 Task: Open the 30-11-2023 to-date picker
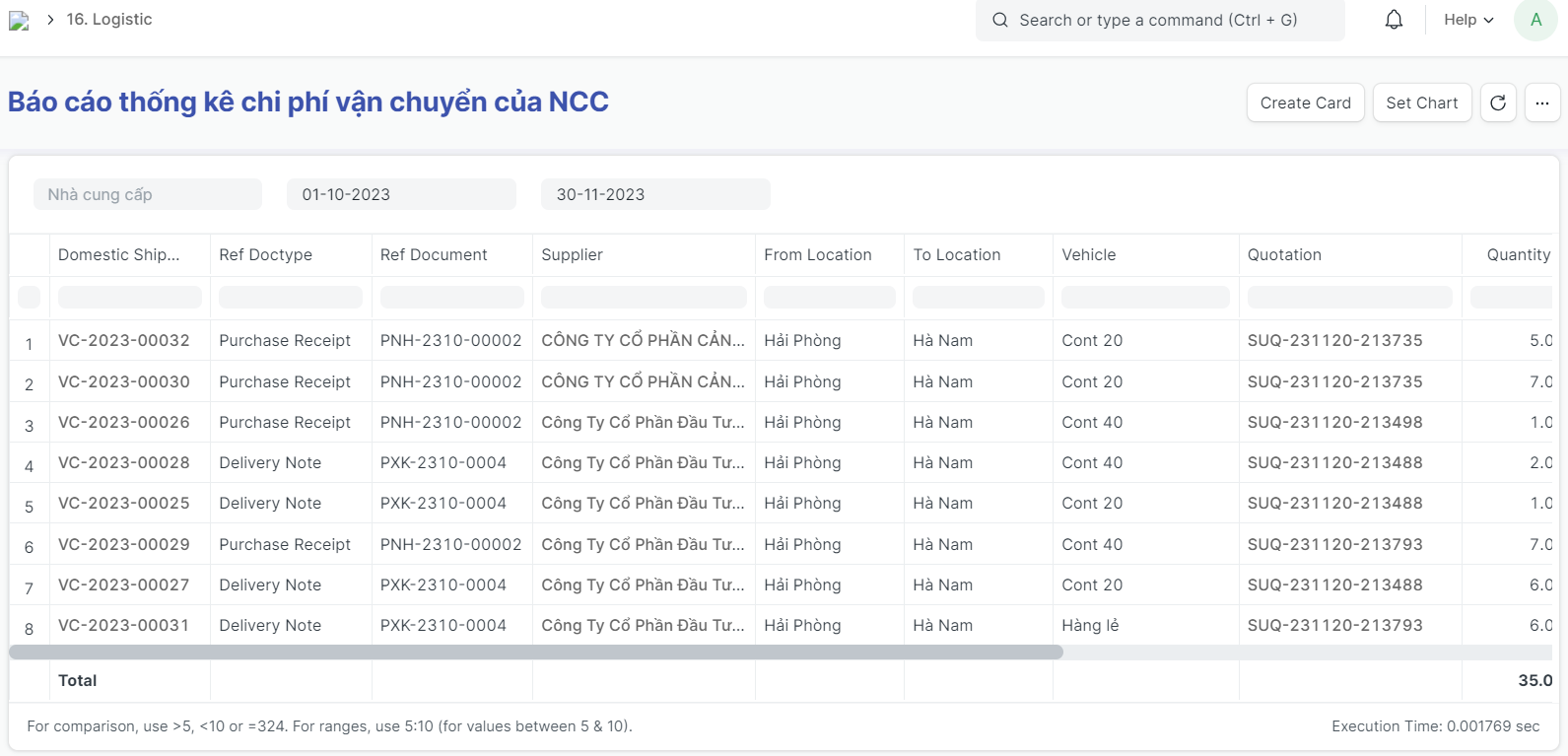pyautogui.click(x=655, y=194)
